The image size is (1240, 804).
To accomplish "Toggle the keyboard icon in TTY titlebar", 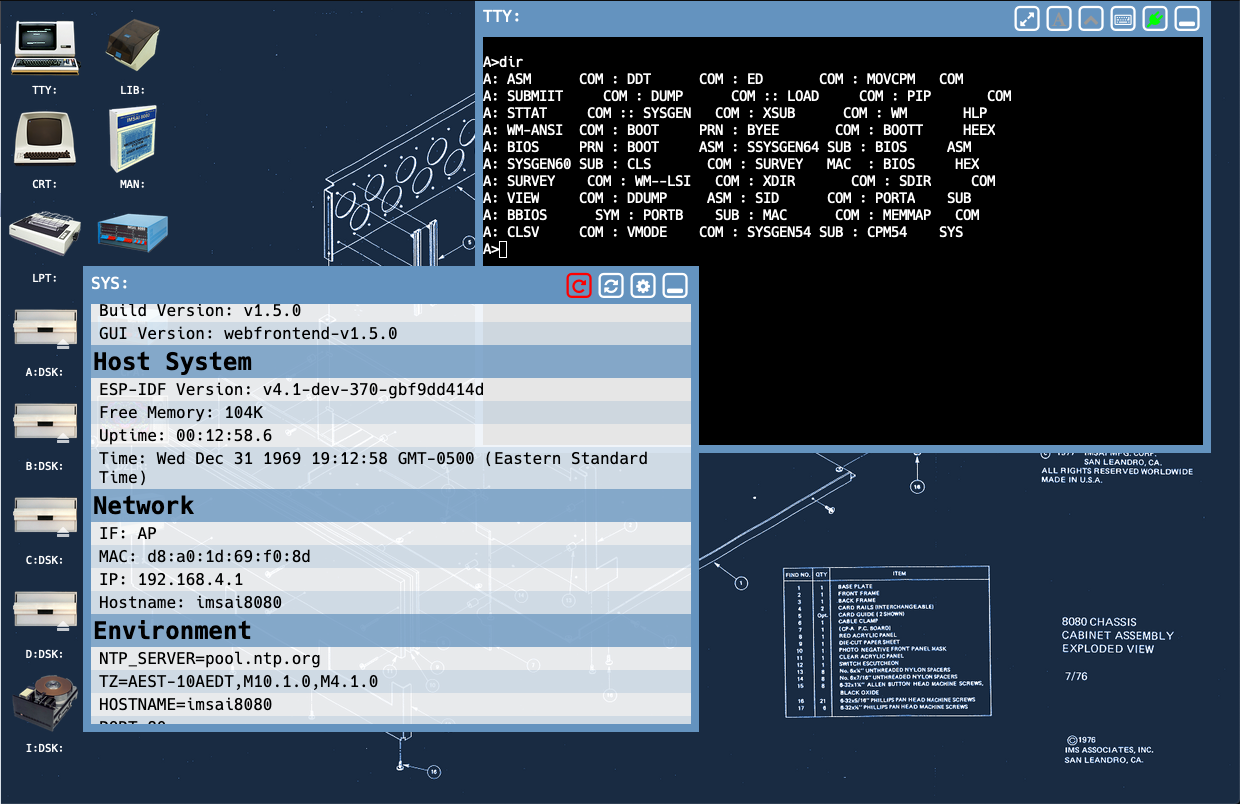I will pos(1123,19).
